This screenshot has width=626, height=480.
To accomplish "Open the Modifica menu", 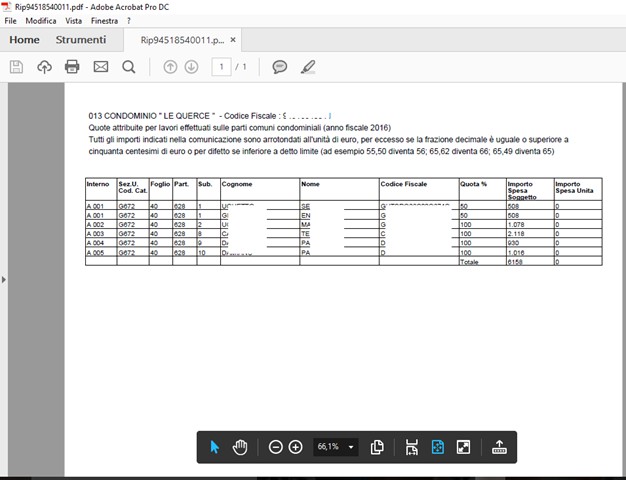I will 41,21.
